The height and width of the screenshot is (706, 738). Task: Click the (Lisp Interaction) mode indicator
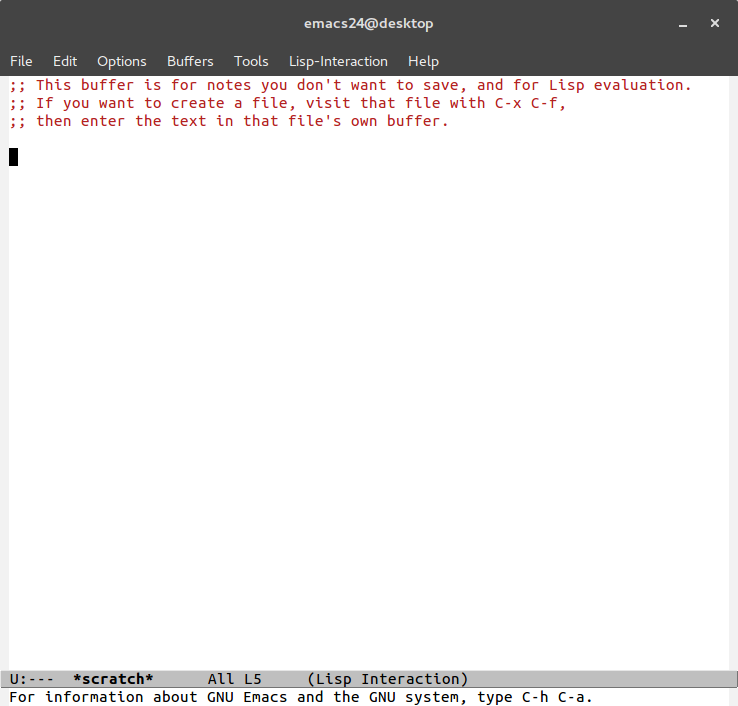click(387, 679)
